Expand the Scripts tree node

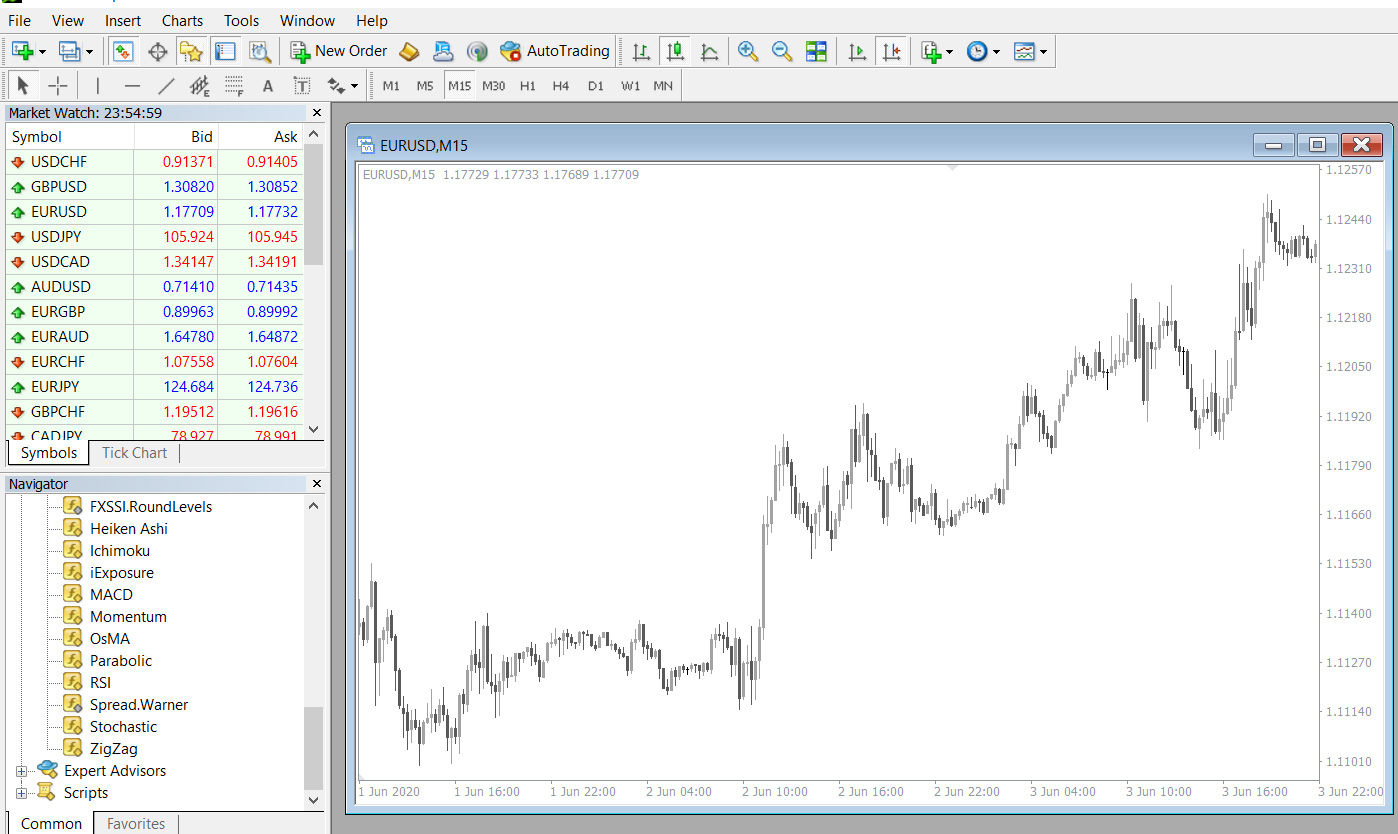pyautogui.click(x=21, y=793)
